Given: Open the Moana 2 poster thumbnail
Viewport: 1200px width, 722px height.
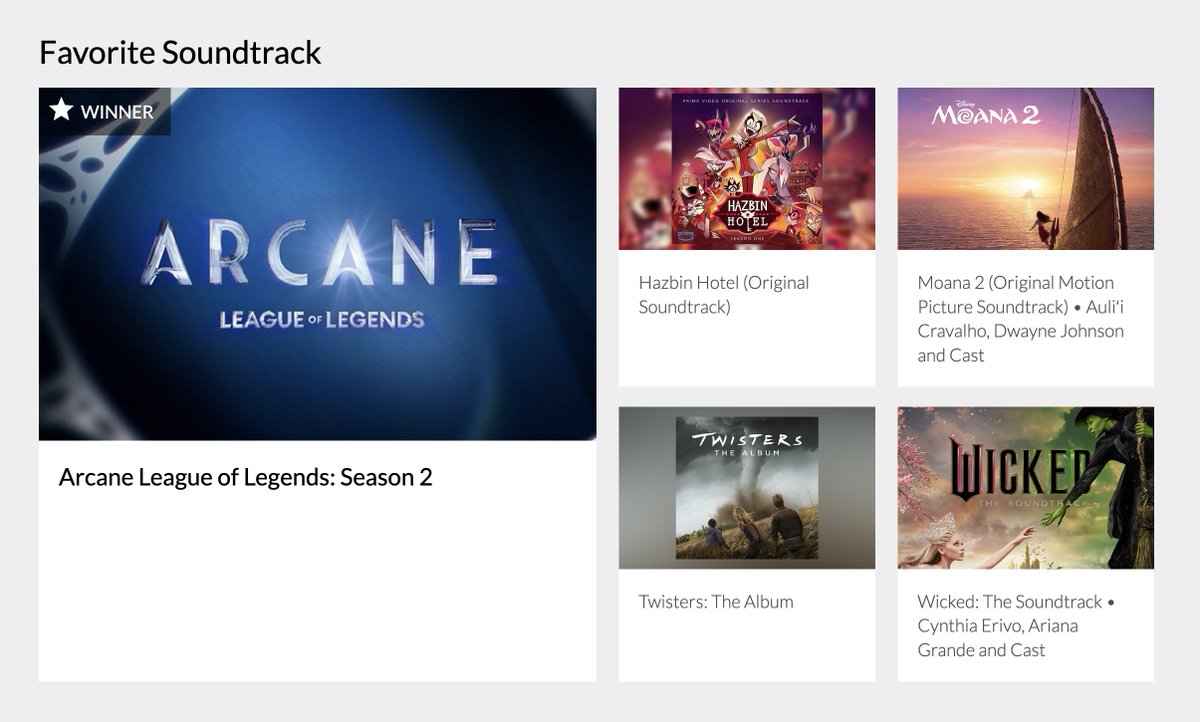Looking at the screenshot, I should coord(1026,169).
